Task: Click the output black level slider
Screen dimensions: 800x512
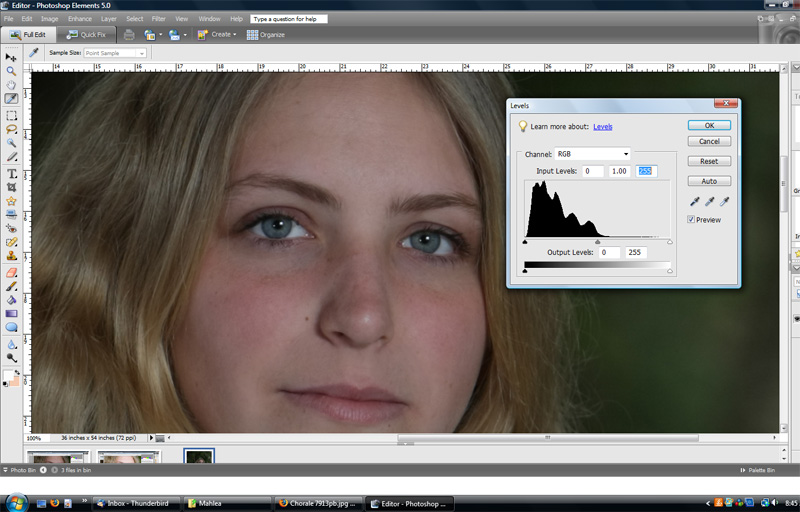Action: pyautogui.click(x=524, y=271)
